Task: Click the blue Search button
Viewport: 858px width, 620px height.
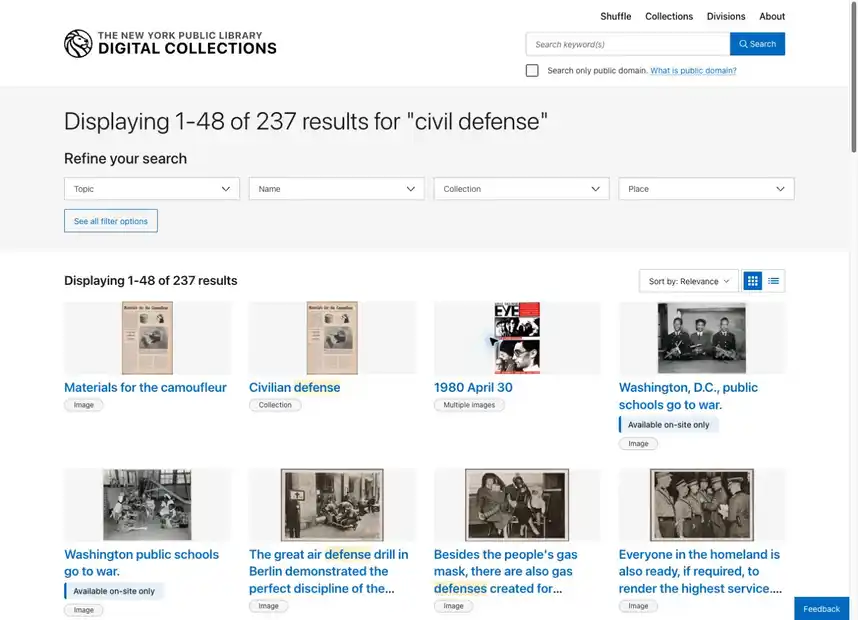Action: 757,44
